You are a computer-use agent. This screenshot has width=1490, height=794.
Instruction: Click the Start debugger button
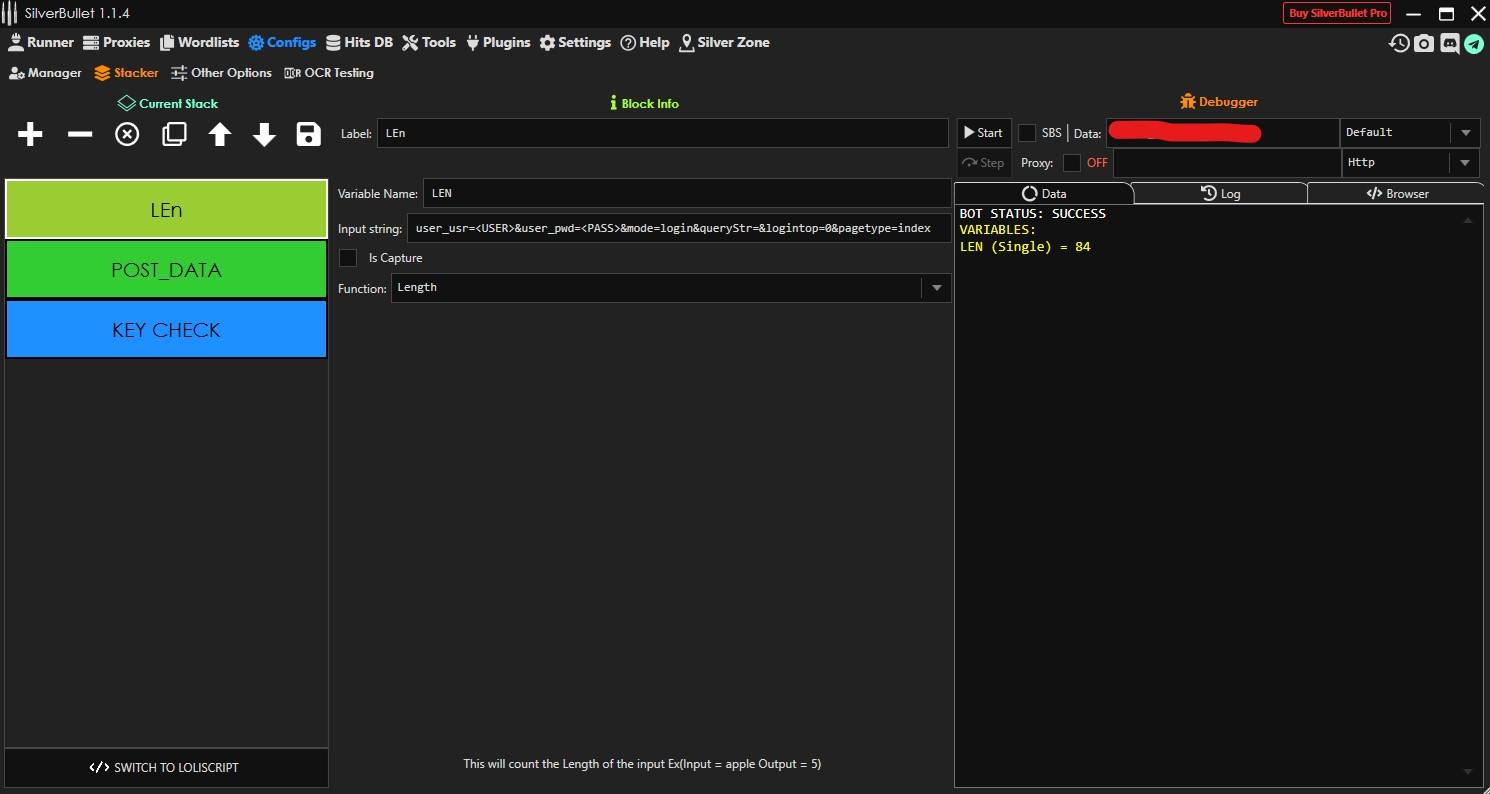[983, 132]
